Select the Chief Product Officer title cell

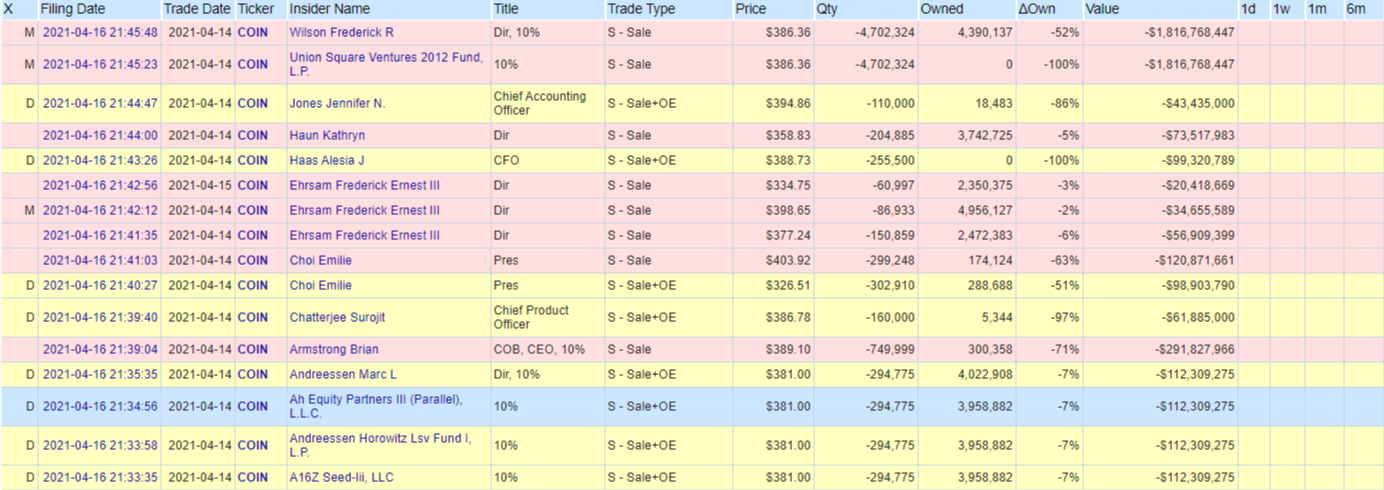tap(547, 317)
